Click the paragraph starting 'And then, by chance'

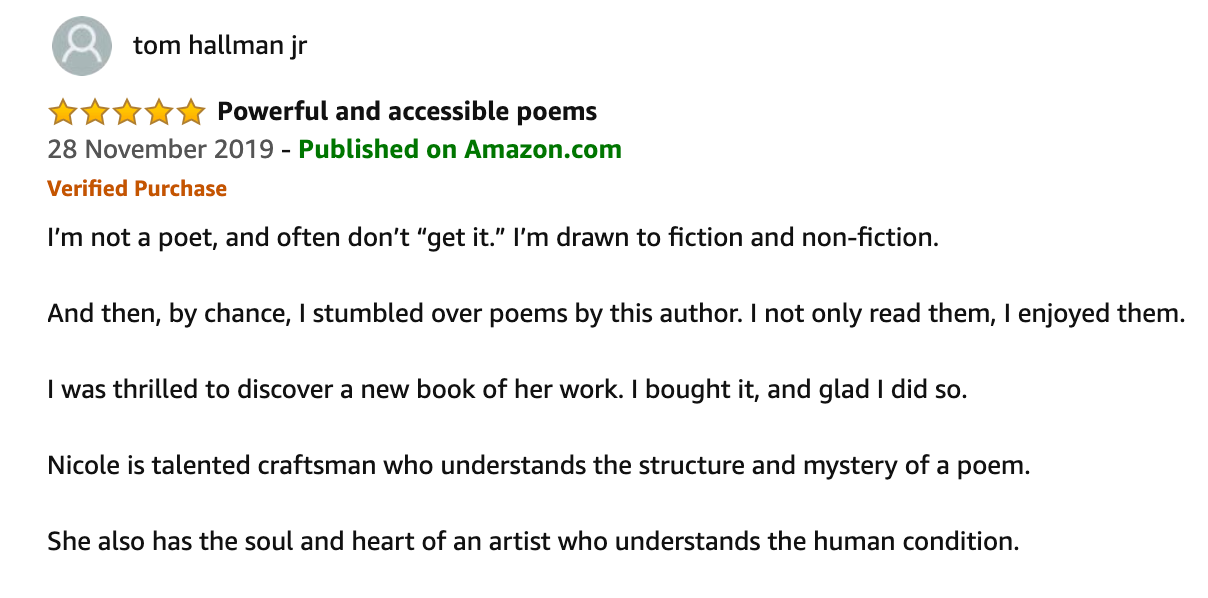click(616, 314)
